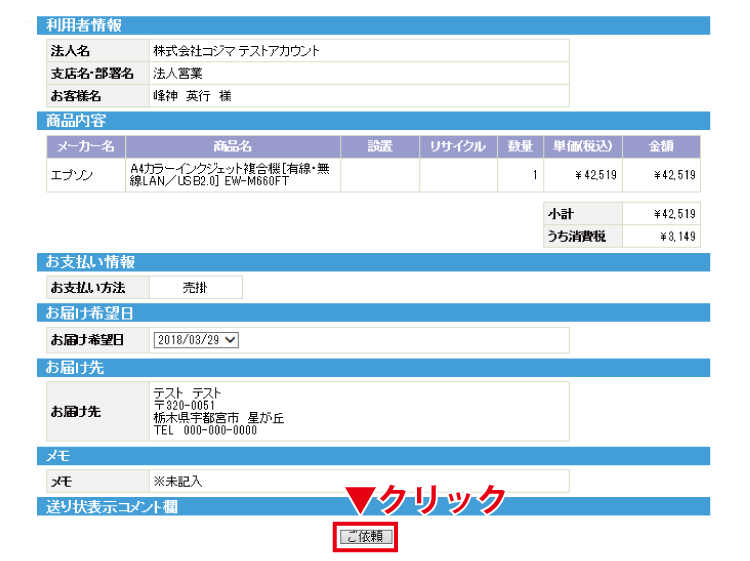Click the 商品名 column header
Viewport: 750px width, 561px height.
click(233, 147)
